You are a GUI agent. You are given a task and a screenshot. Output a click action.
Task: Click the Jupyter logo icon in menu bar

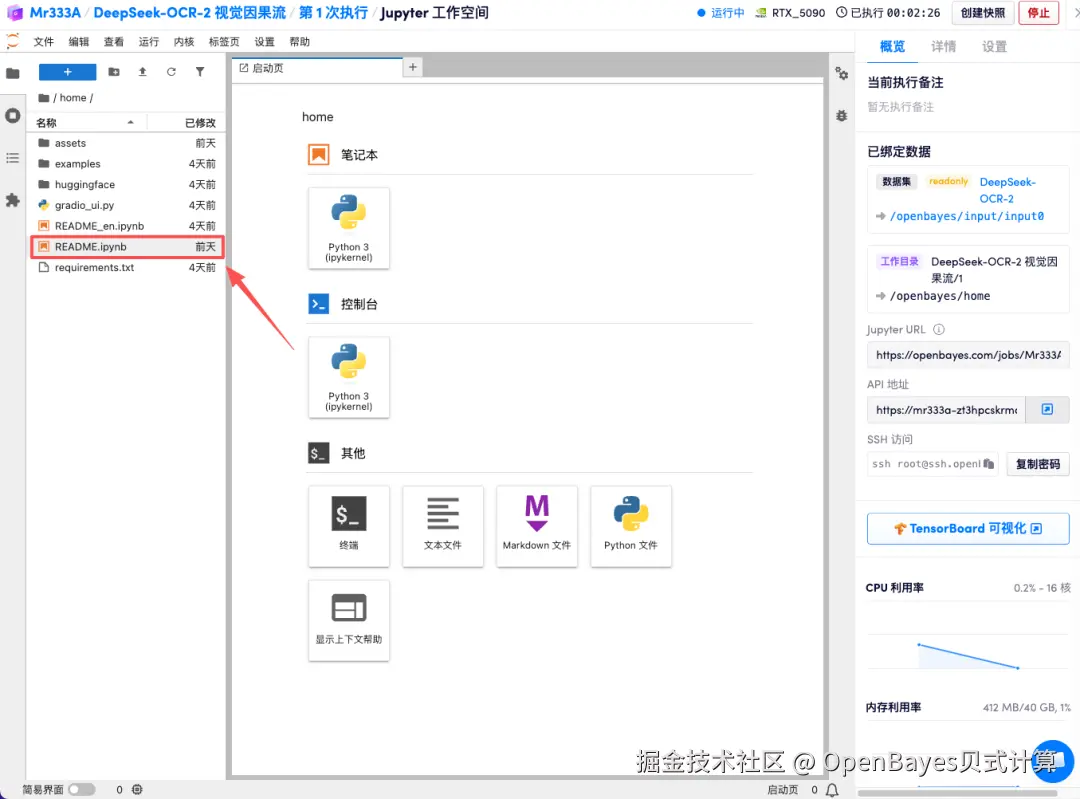coord(12,41)
